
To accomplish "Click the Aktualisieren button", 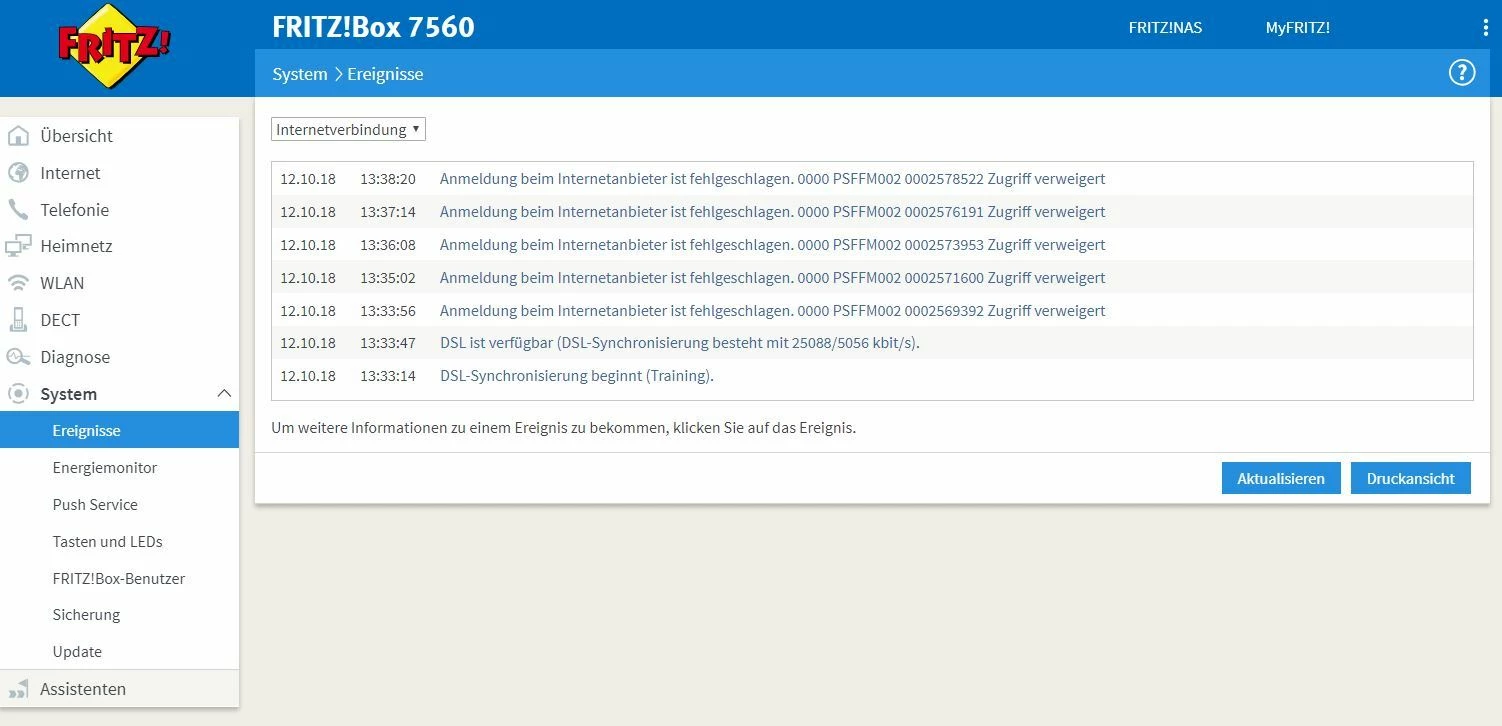I will 1281,478.
